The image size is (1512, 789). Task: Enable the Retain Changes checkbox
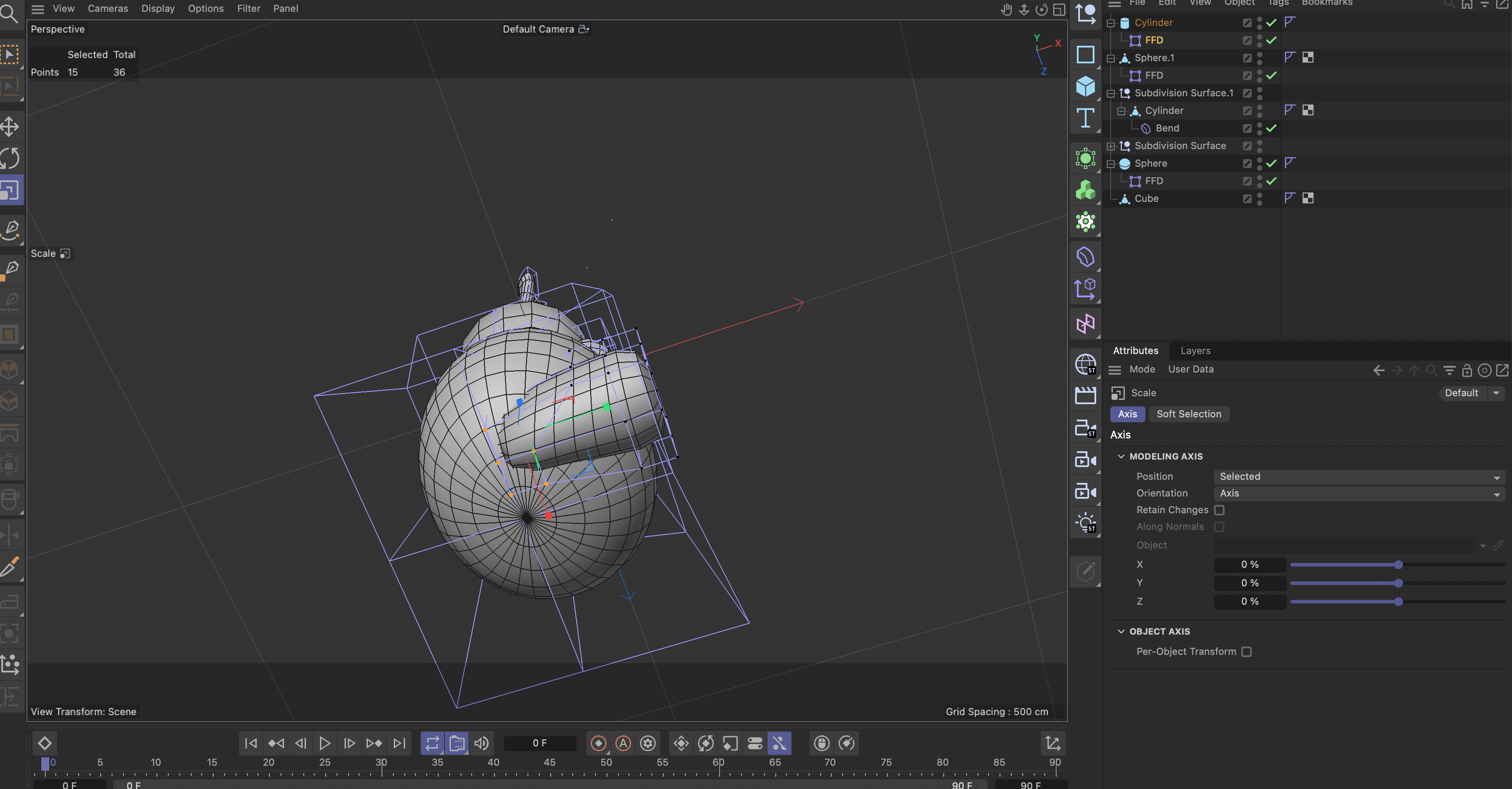(x=1219, y=510)
